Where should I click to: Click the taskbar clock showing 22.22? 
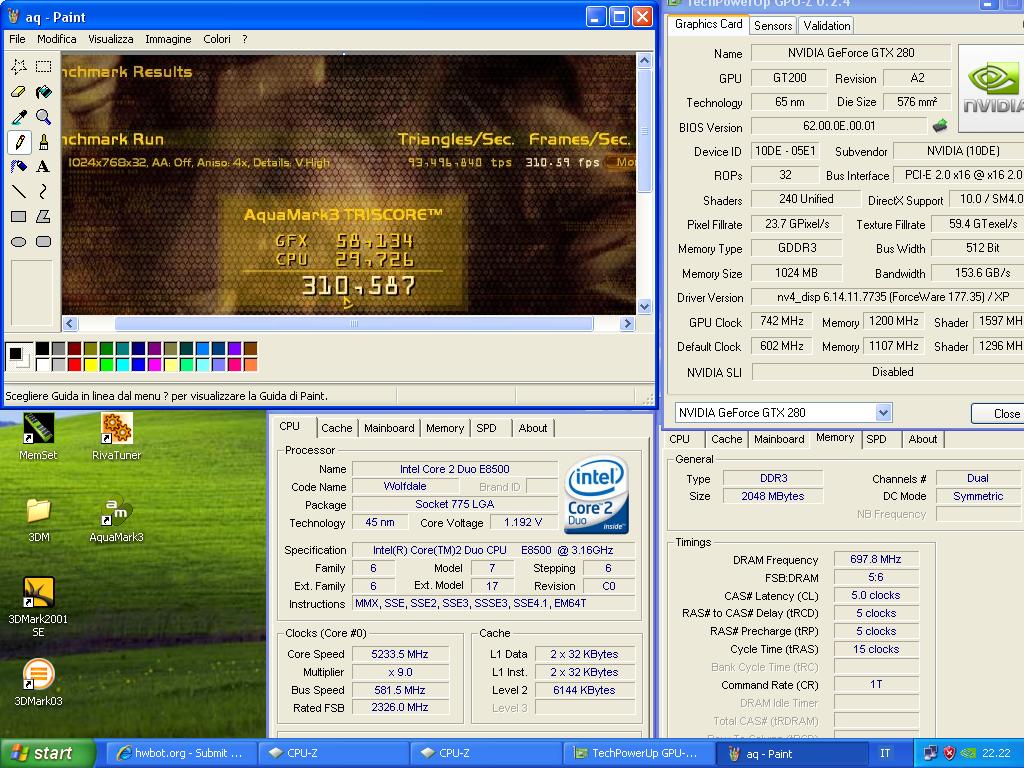point(996,753)
